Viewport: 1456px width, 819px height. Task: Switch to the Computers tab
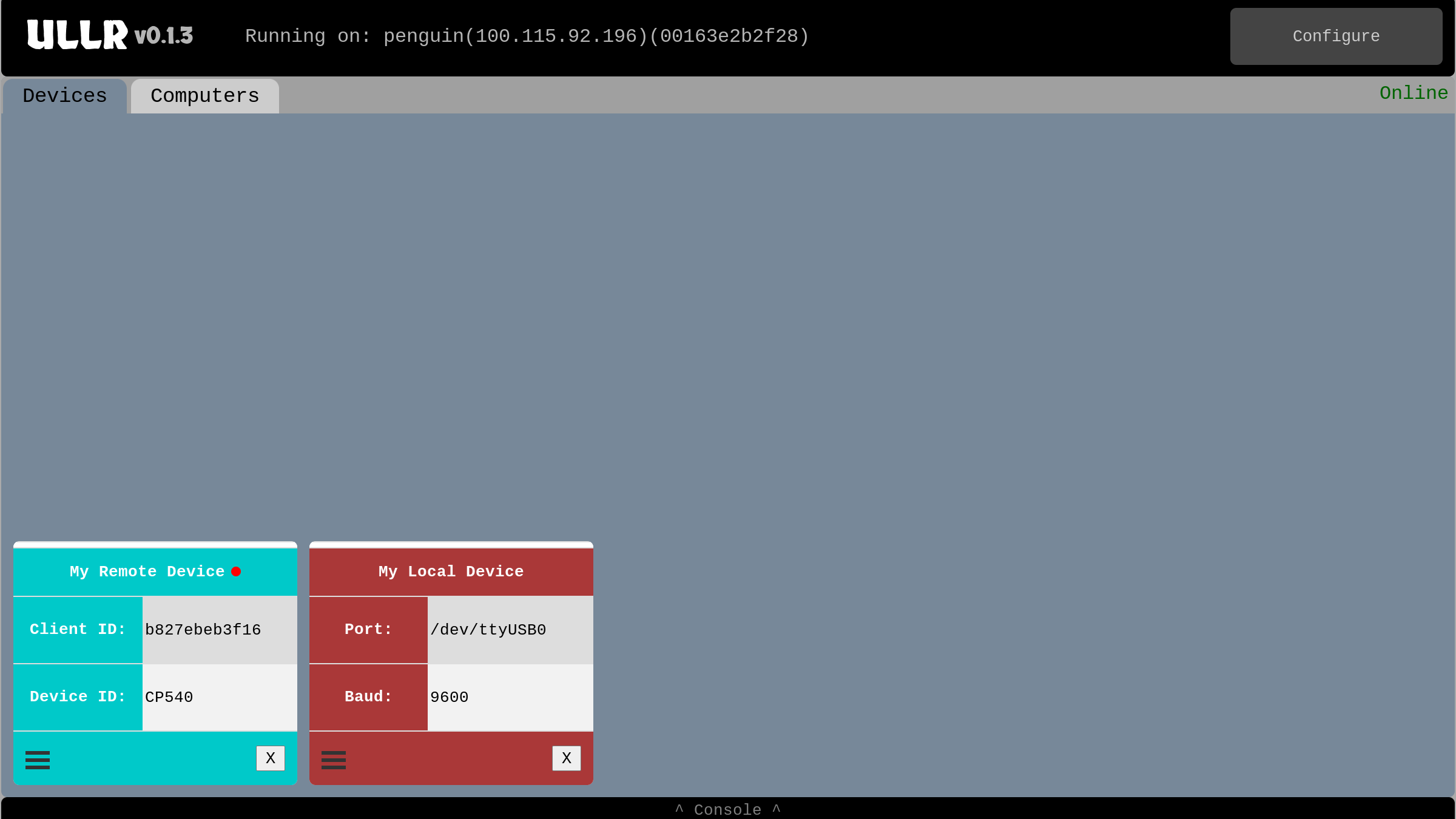[205, 96]
